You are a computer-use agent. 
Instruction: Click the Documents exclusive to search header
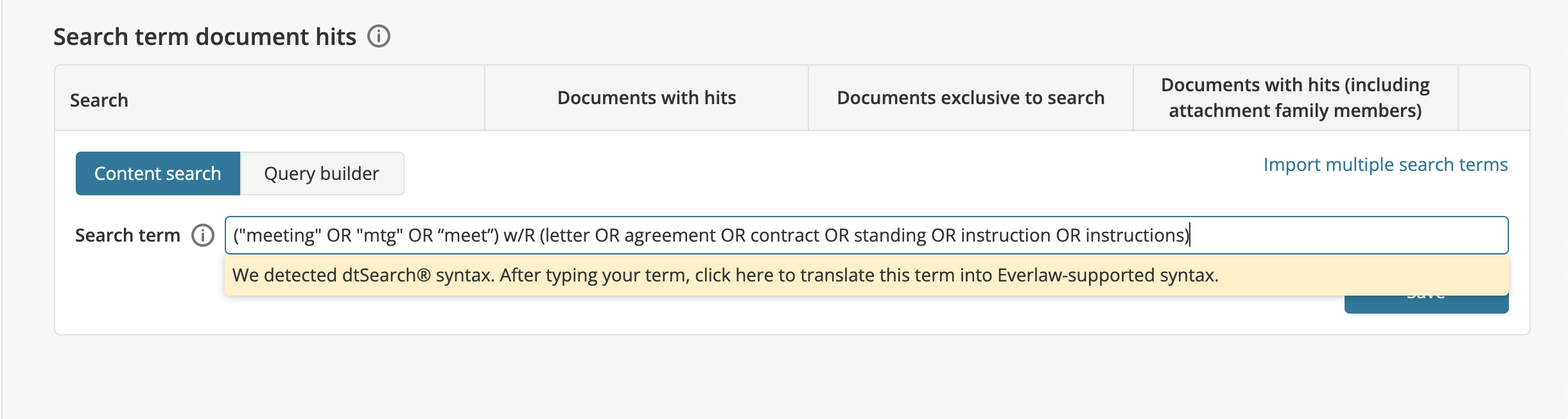[x=970, y=98]
